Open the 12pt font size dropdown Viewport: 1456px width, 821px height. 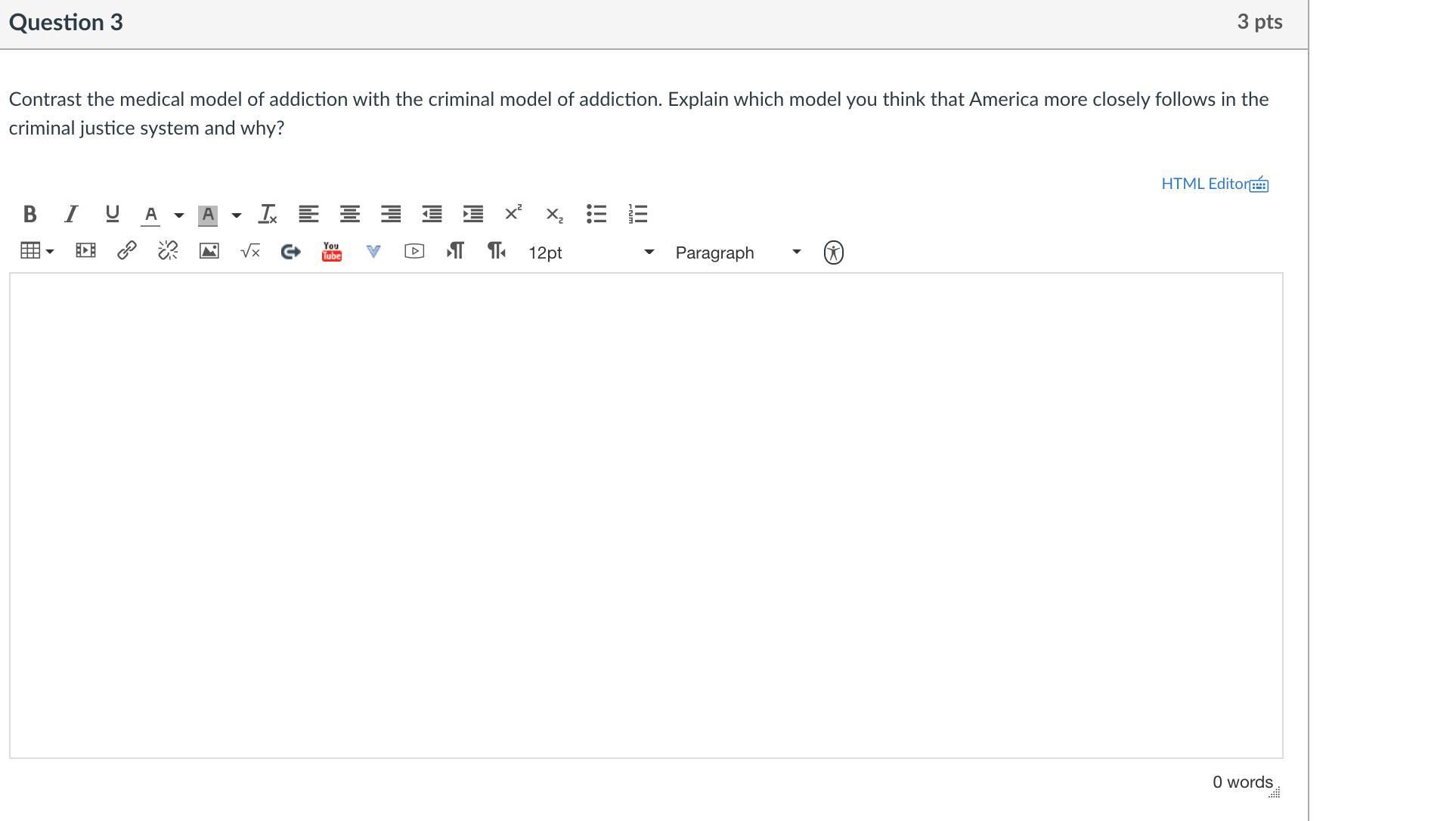590,252
